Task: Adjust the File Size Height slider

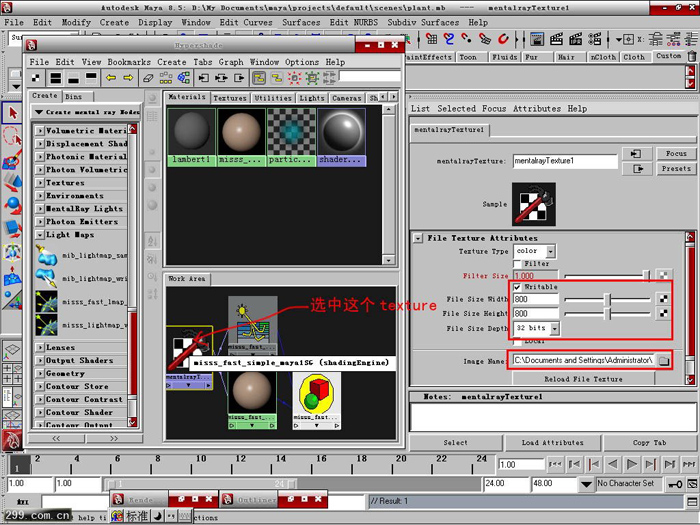Action: click(607, 314)
